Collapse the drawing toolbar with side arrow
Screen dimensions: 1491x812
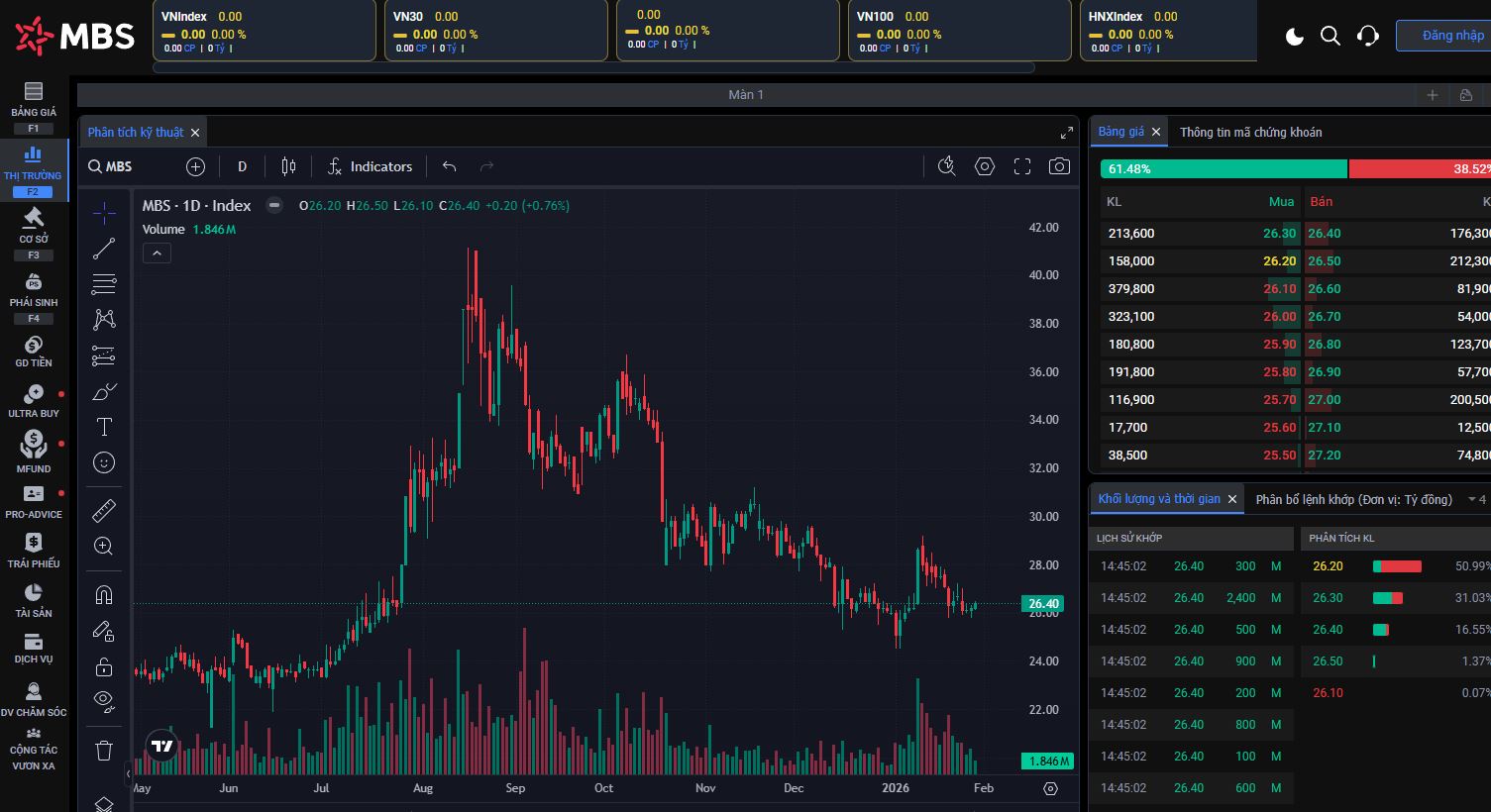coord(127,773)
